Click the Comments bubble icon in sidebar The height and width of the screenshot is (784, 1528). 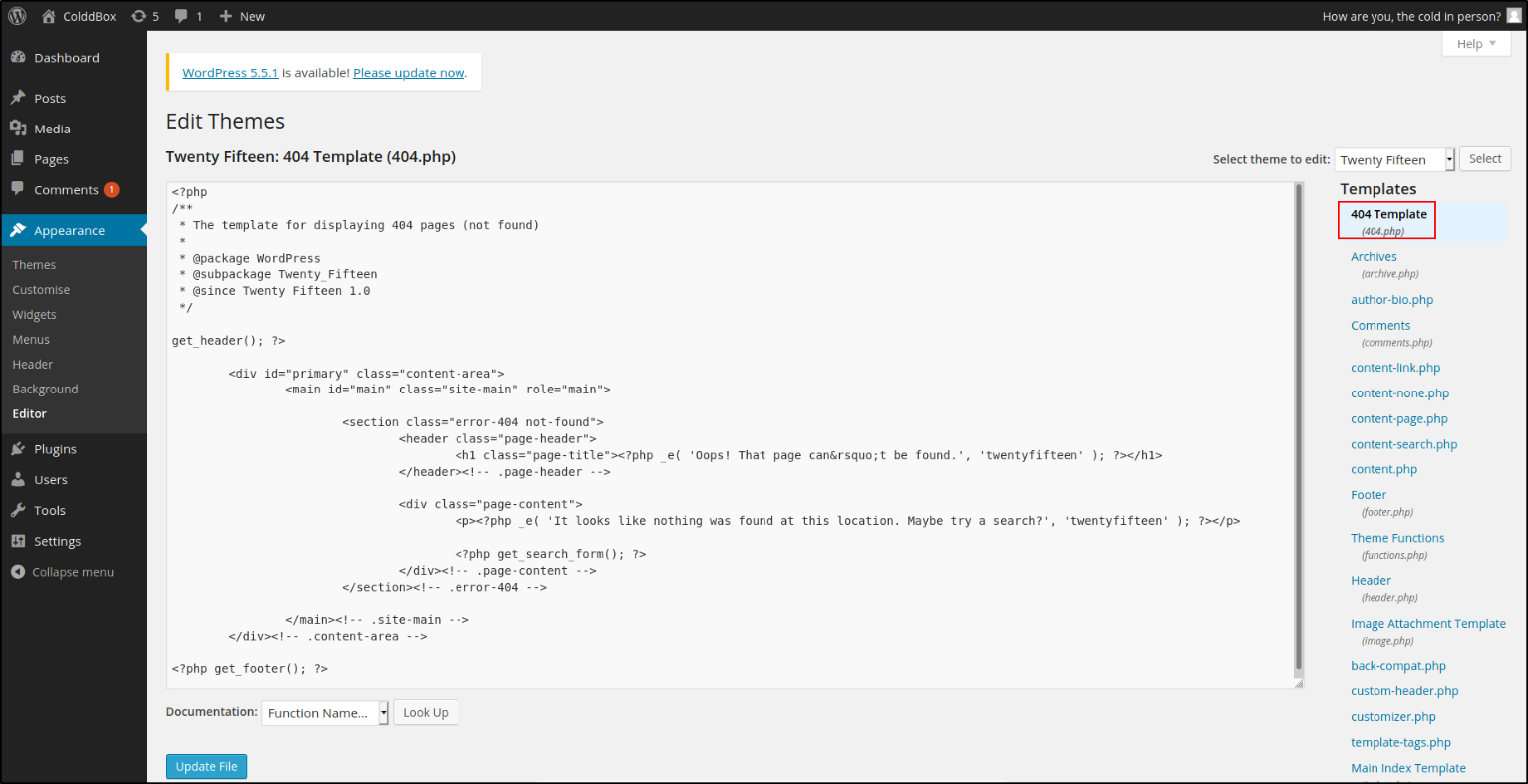[18, 188]
